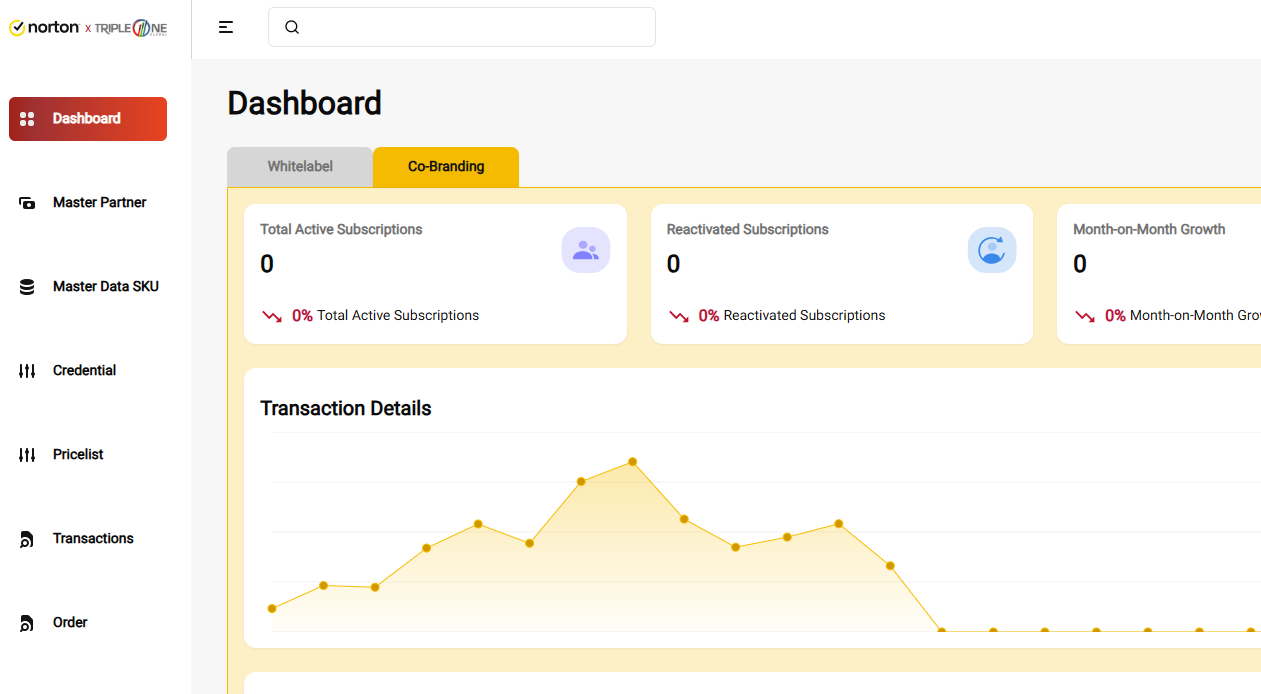Screen dimensions: 1261x694
Task: Click the Master Partner wallet icon
Action: click(28, 203)
